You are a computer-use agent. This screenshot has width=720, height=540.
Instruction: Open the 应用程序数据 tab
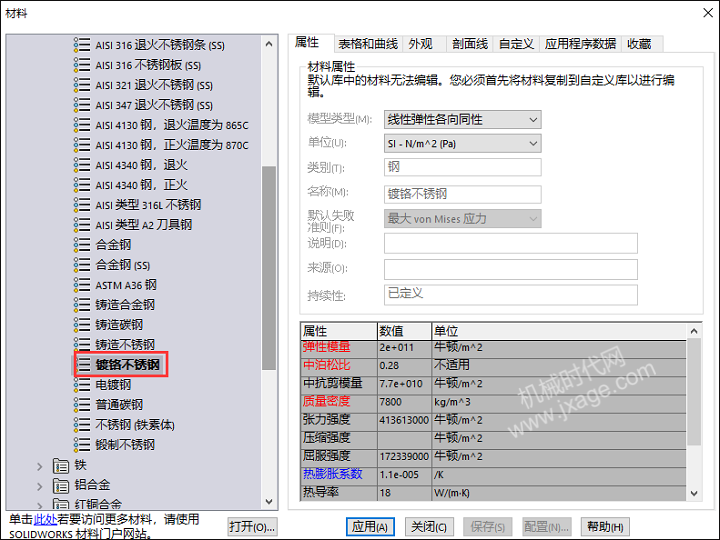click(580, 44)
